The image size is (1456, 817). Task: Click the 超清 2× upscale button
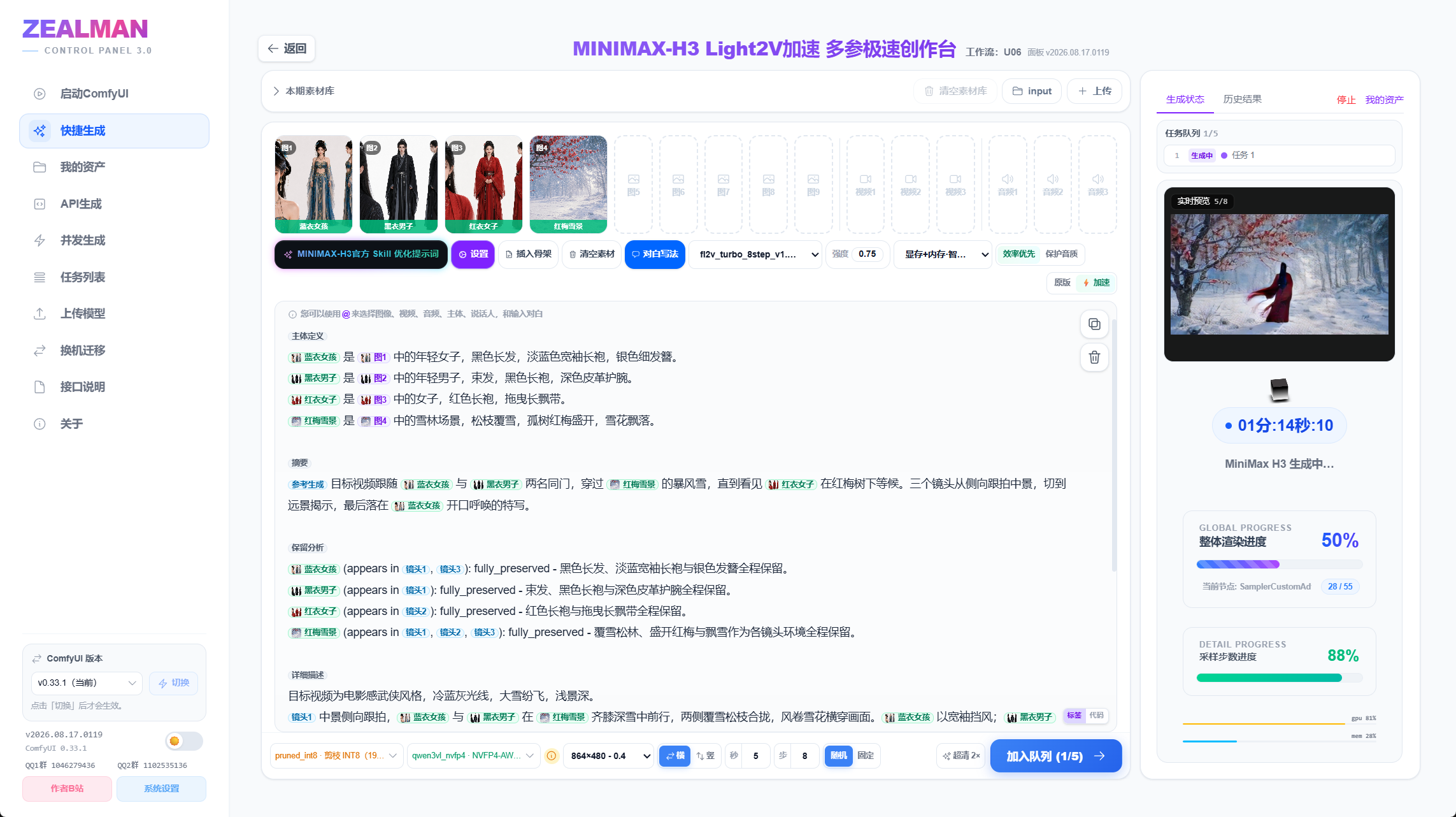961,756
